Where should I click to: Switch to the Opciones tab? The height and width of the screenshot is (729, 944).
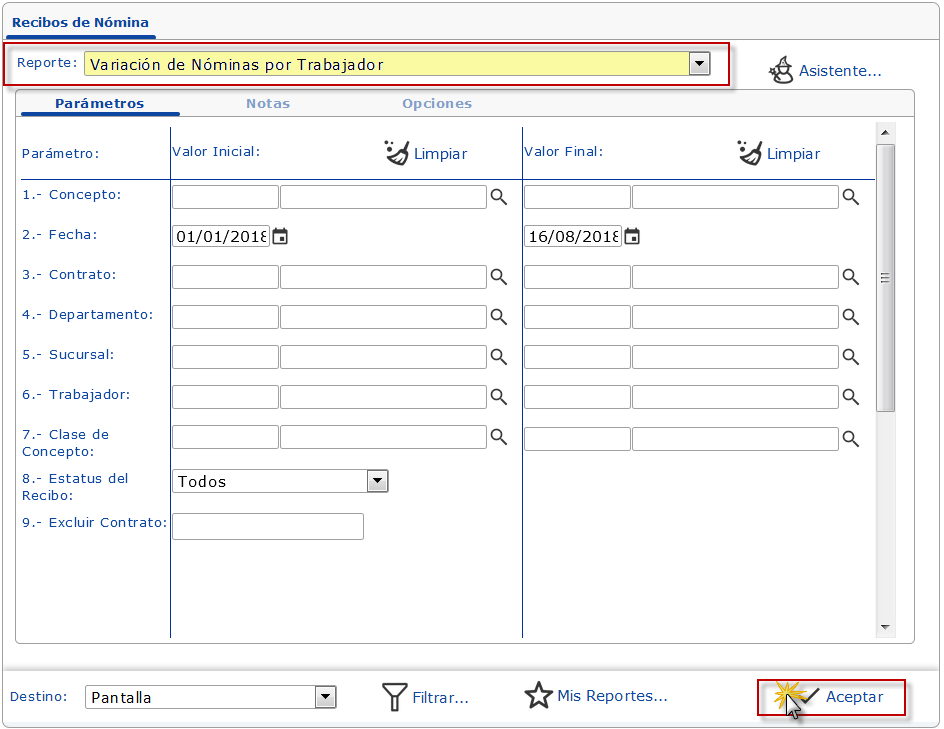(x=436, y=104)
